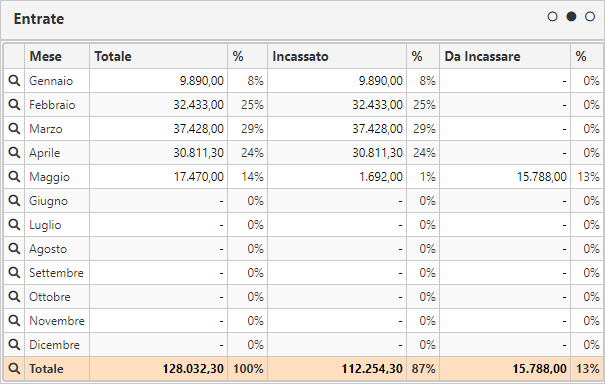Click magnifier icon next to Maggio
The width and height of the screenshot is (605, 384).
(14, 177)
